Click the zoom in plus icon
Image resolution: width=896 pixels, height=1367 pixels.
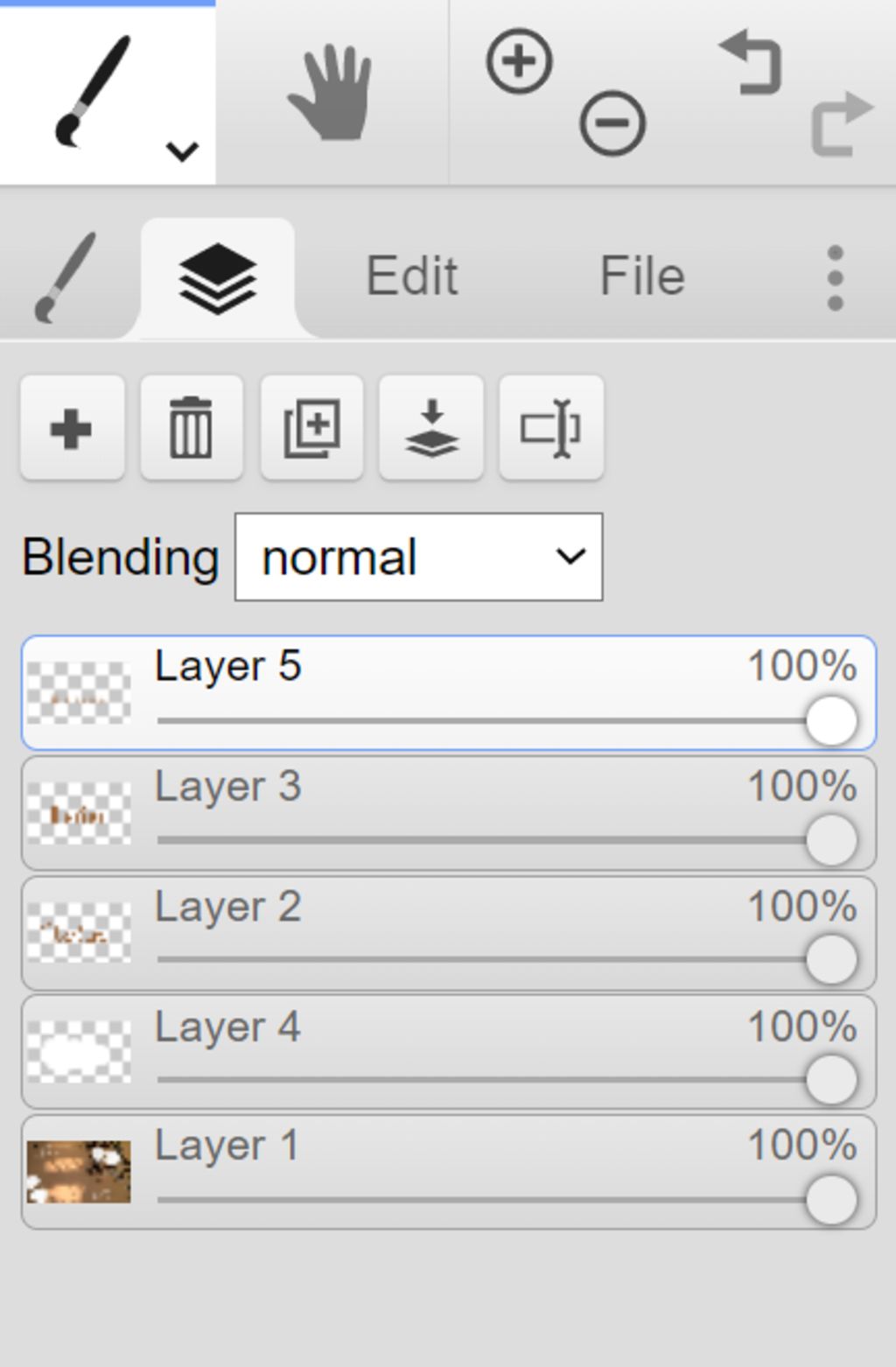point(519,61)
